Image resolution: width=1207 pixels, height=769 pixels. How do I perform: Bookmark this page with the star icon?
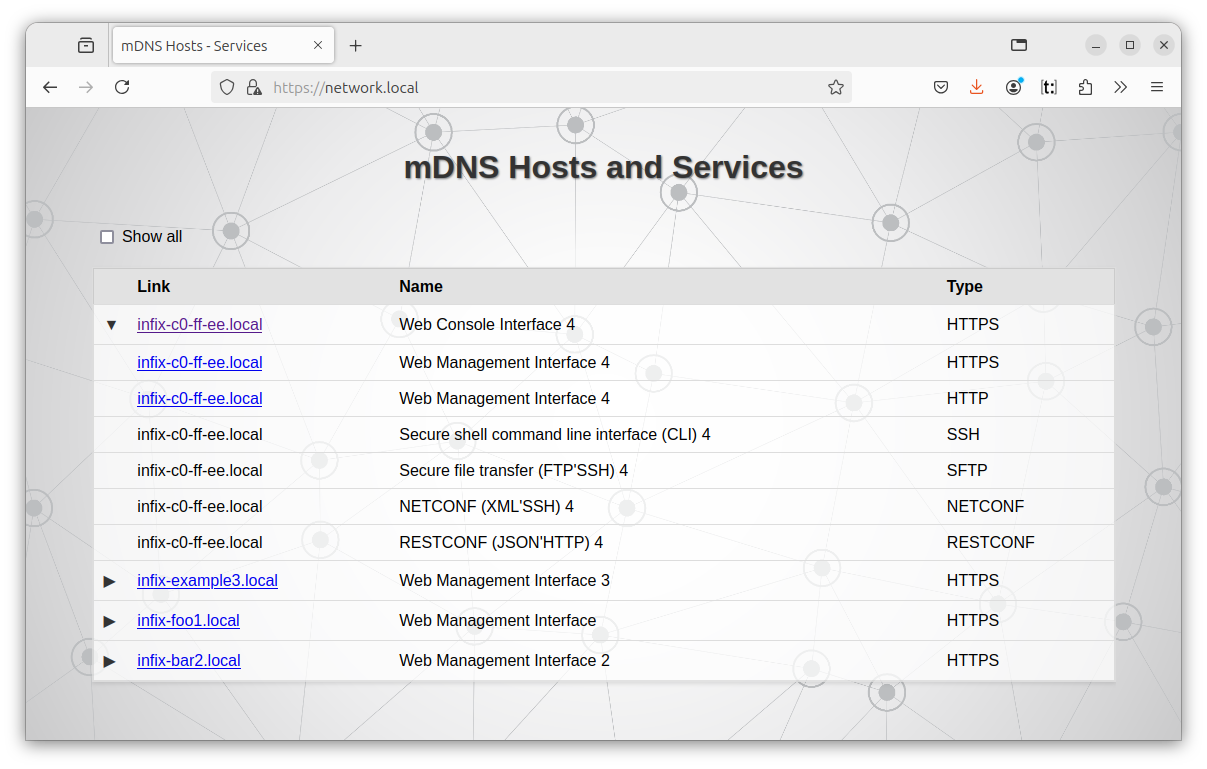[836, 87]
